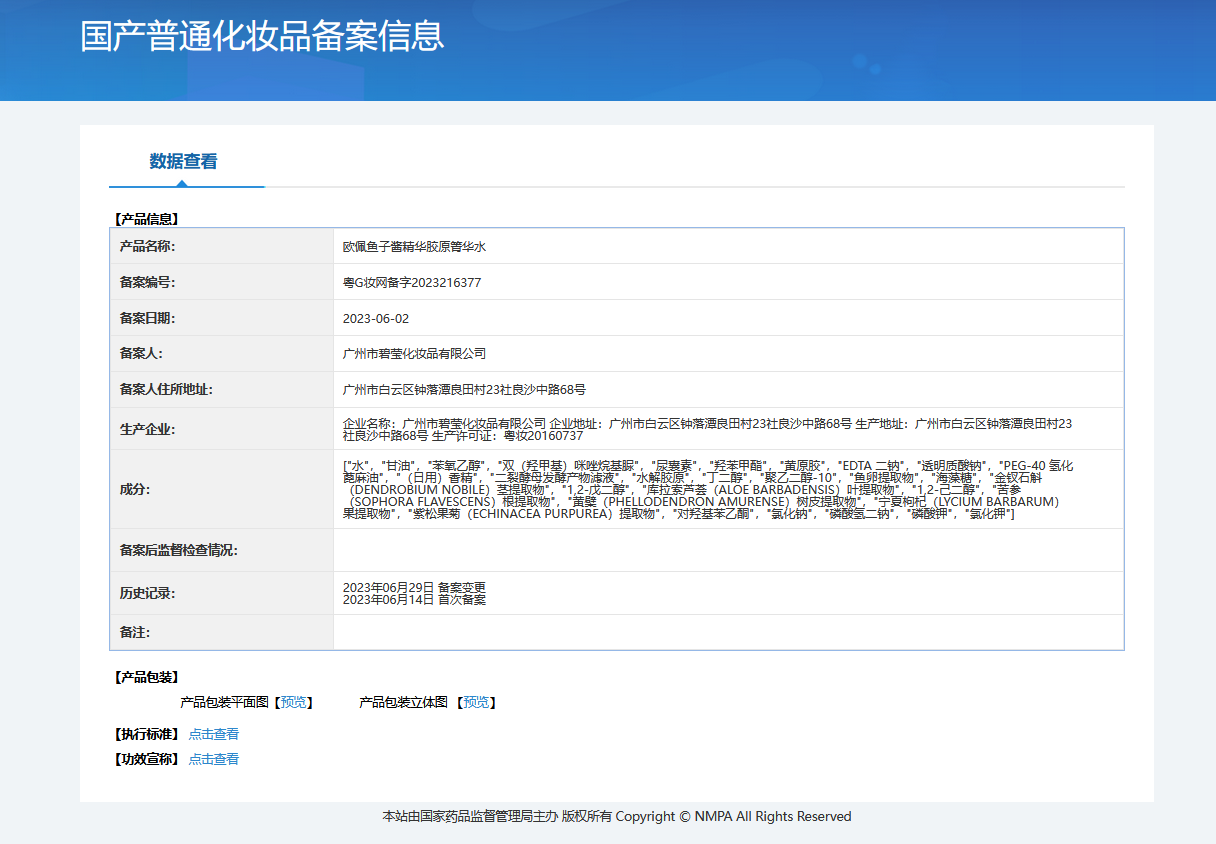The height and width of the screenshot is (844, 1216).
Task: Click the 2023年06月29日 备案变更 history entry
Action: point(414,587)
